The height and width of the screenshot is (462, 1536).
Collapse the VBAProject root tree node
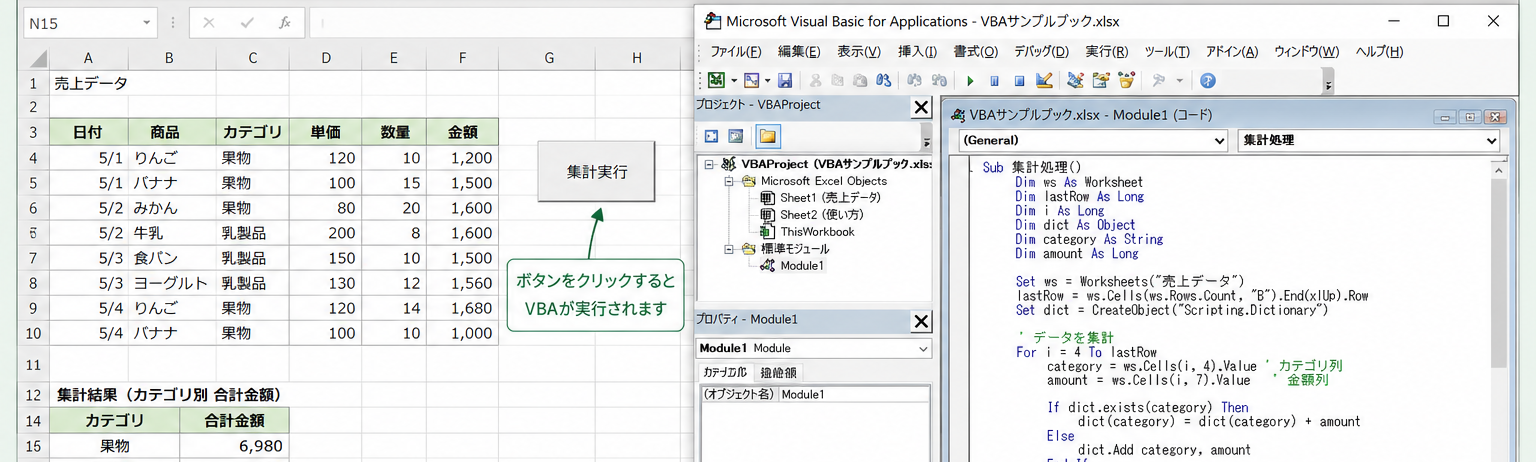point(710,164)
